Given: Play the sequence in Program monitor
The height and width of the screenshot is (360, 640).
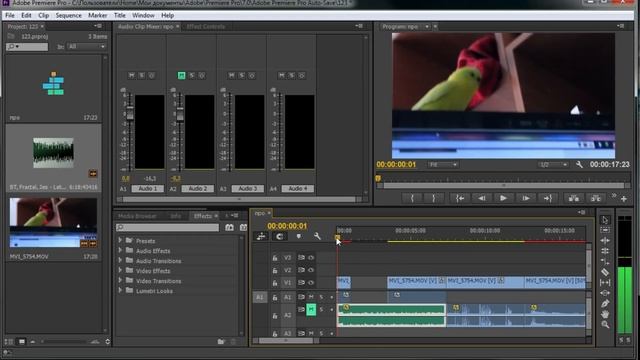Looking at the screenshot, I should (x=503, y=198).
